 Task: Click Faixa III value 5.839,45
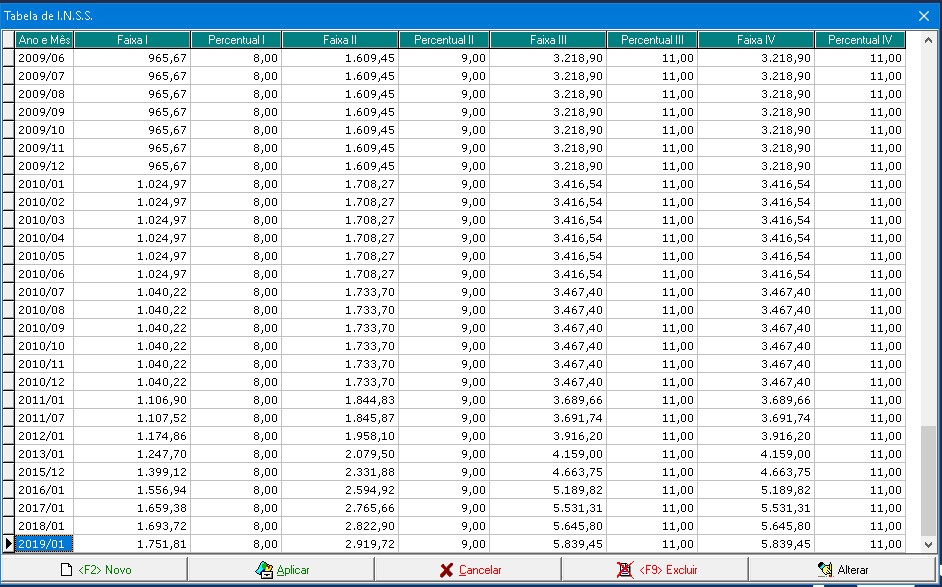pos(548,544)
